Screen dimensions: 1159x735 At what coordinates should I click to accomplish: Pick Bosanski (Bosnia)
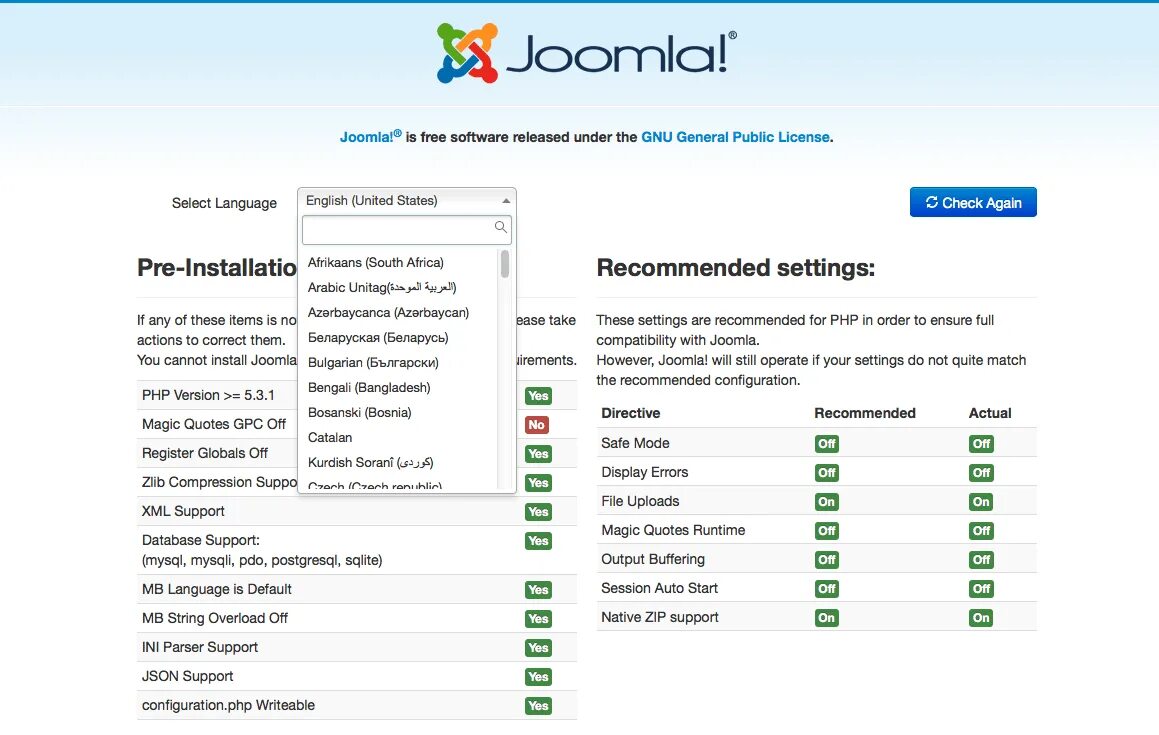(x=359, y=413)
